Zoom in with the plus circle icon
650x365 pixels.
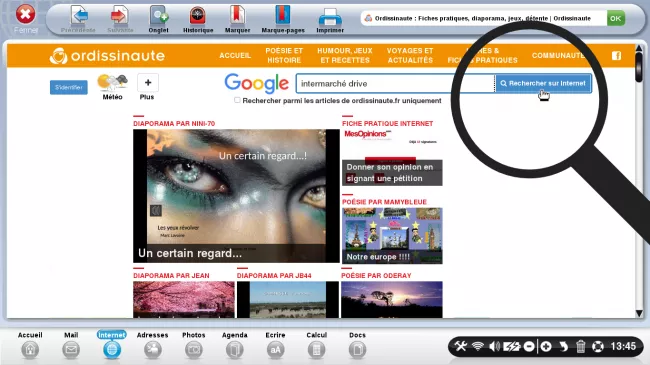[x=546, y=346]
